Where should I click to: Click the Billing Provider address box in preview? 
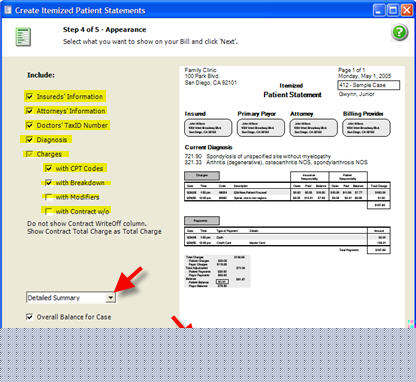pos(366,128)
